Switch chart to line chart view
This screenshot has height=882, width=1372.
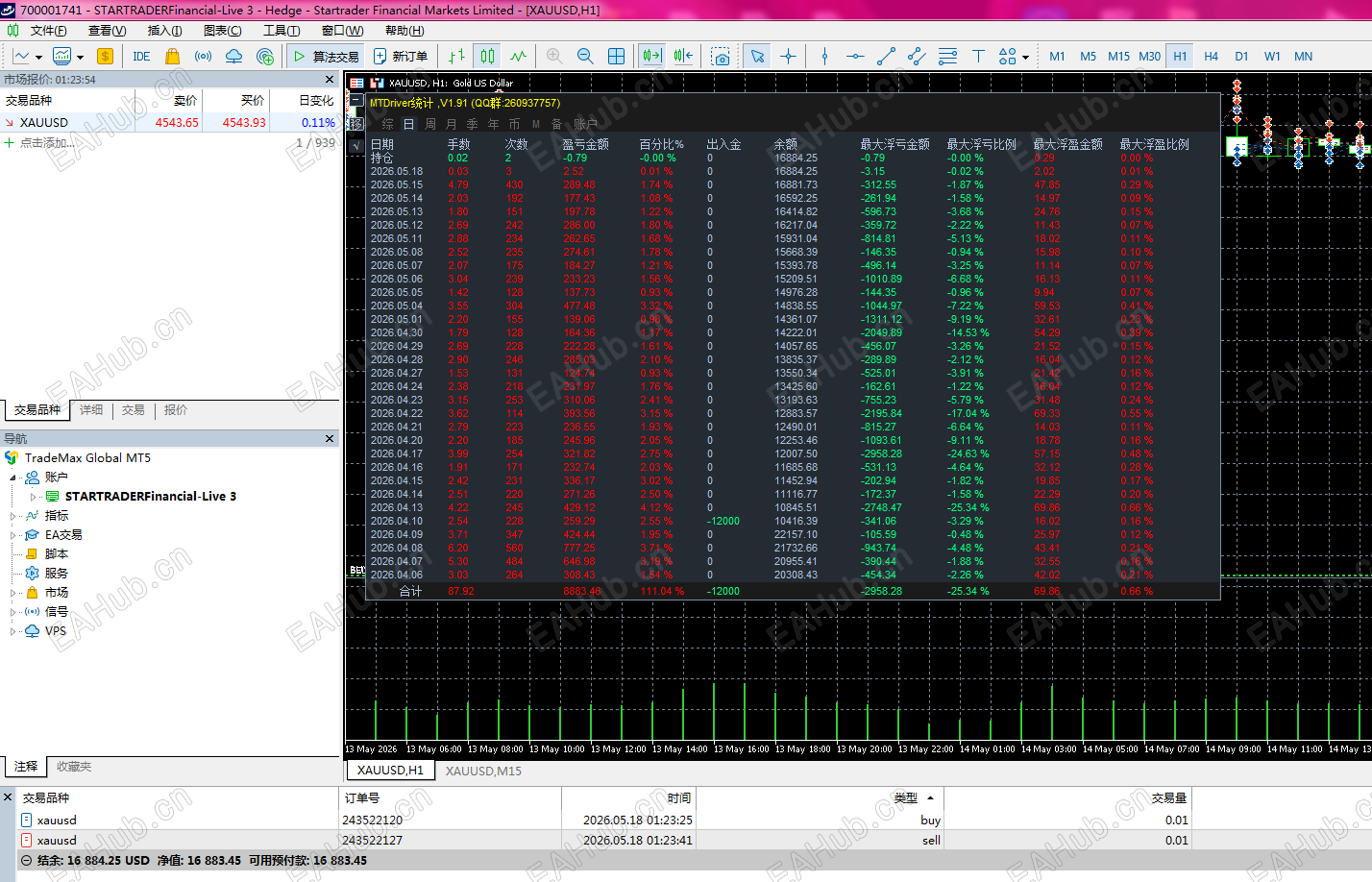click(519, 57)
